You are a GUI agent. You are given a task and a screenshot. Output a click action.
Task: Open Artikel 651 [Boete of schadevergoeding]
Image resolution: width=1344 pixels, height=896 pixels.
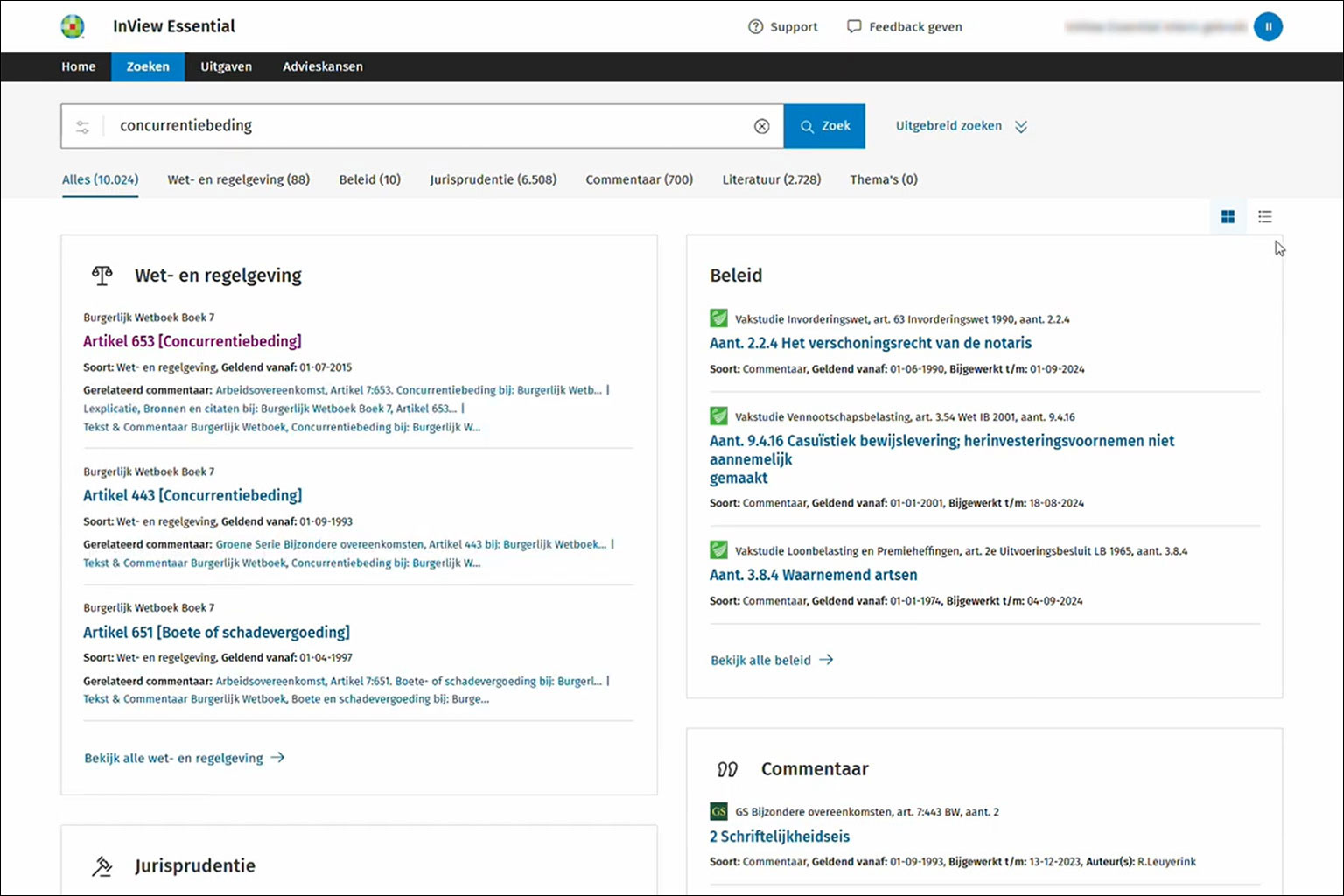[x=216, y=632]
